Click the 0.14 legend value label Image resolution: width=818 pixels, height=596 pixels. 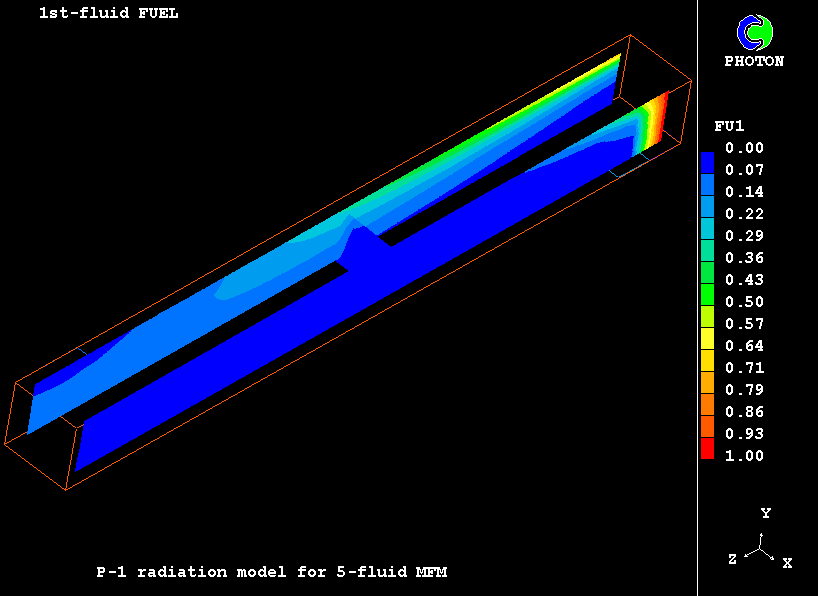pos(744,192)
